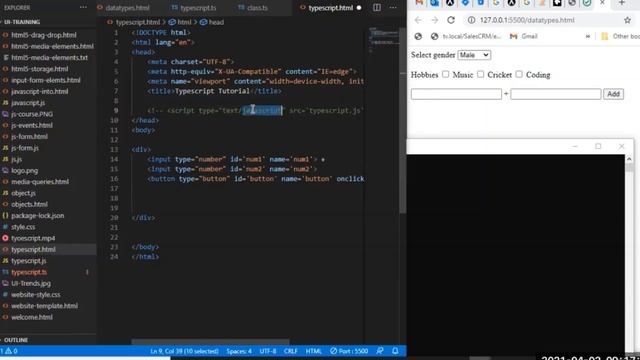Screen dimensions: 640x360
Task: Open the first globe bookmark in bookmarks bar
Action: [418, 36]
